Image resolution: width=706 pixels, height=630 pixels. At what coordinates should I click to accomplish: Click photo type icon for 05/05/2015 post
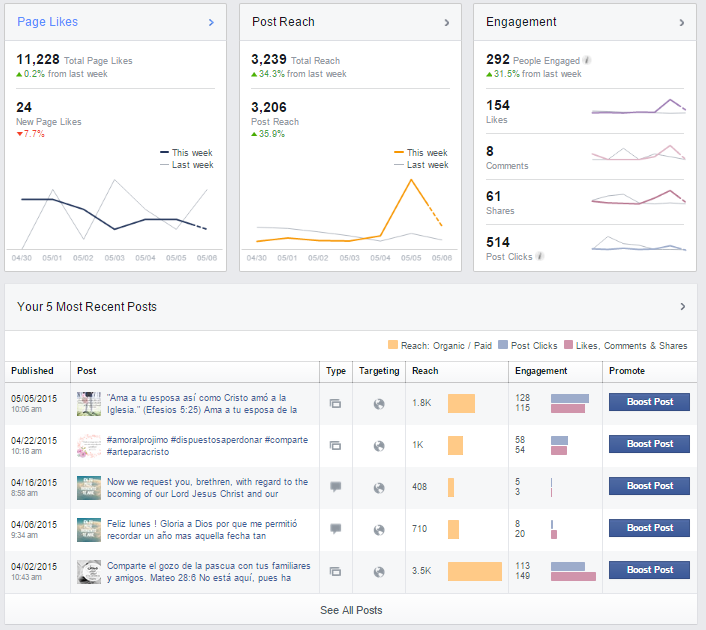click(x=335, y=403)
